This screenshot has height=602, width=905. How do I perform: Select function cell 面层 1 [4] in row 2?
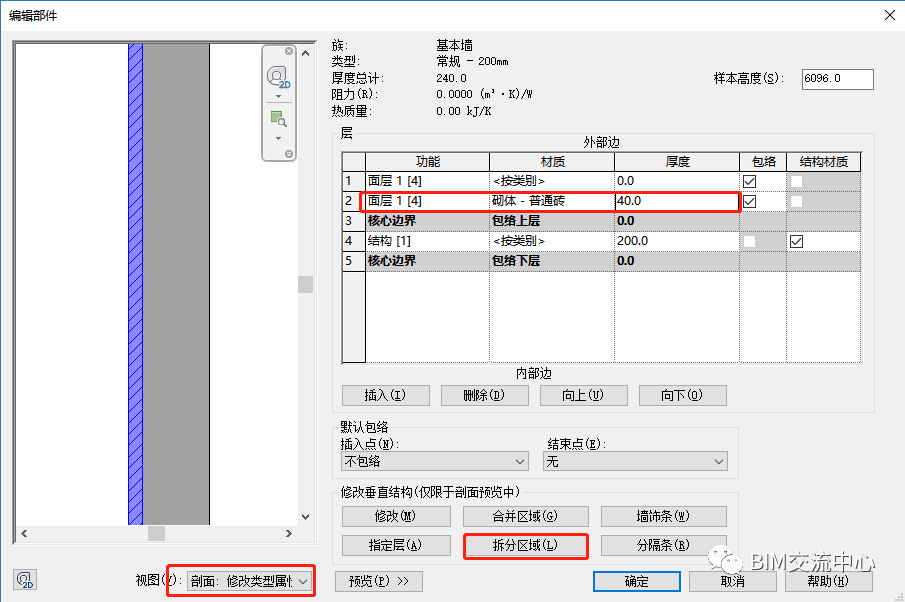click(x=427, y=201)
